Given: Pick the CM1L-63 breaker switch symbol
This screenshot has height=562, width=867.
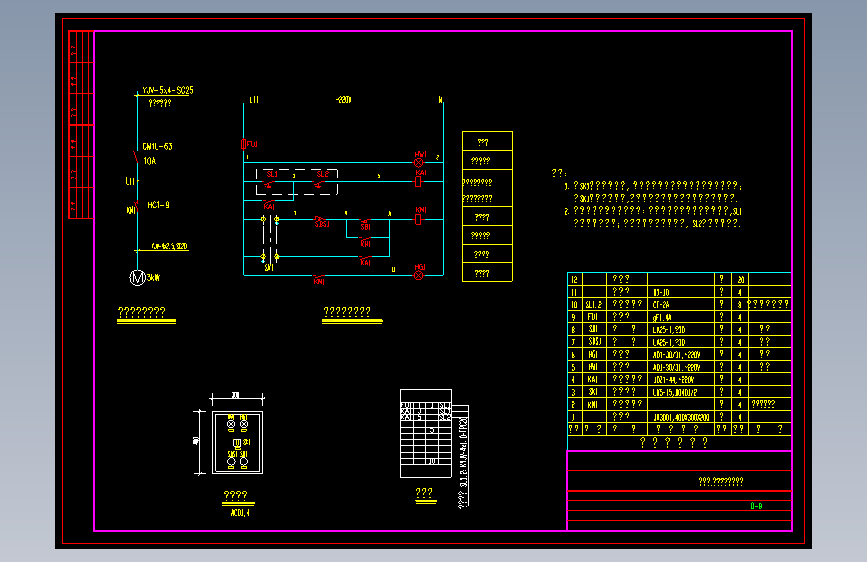Looking at the screenshot, I should tap(136, 158).
